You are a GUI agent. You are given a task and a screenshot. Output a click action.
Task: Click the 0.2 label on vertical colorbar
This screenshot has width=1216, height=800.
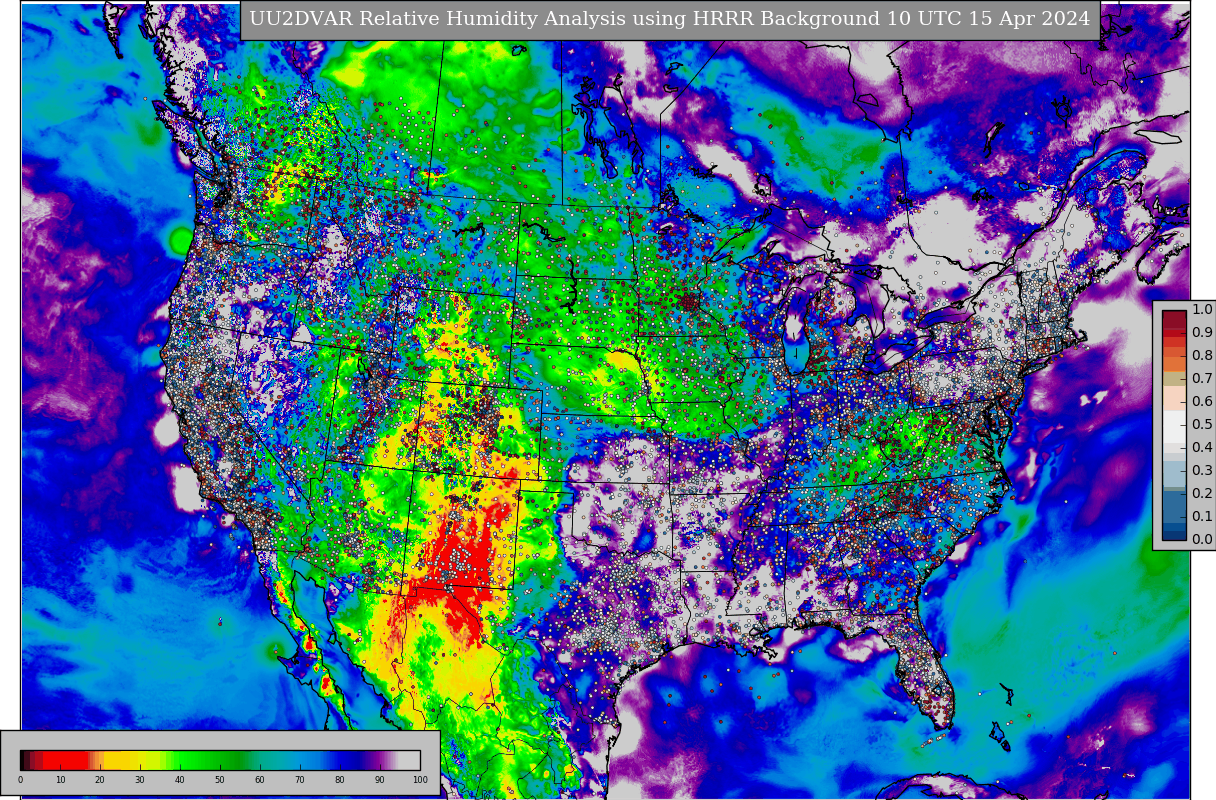[x=1202, y=493]
